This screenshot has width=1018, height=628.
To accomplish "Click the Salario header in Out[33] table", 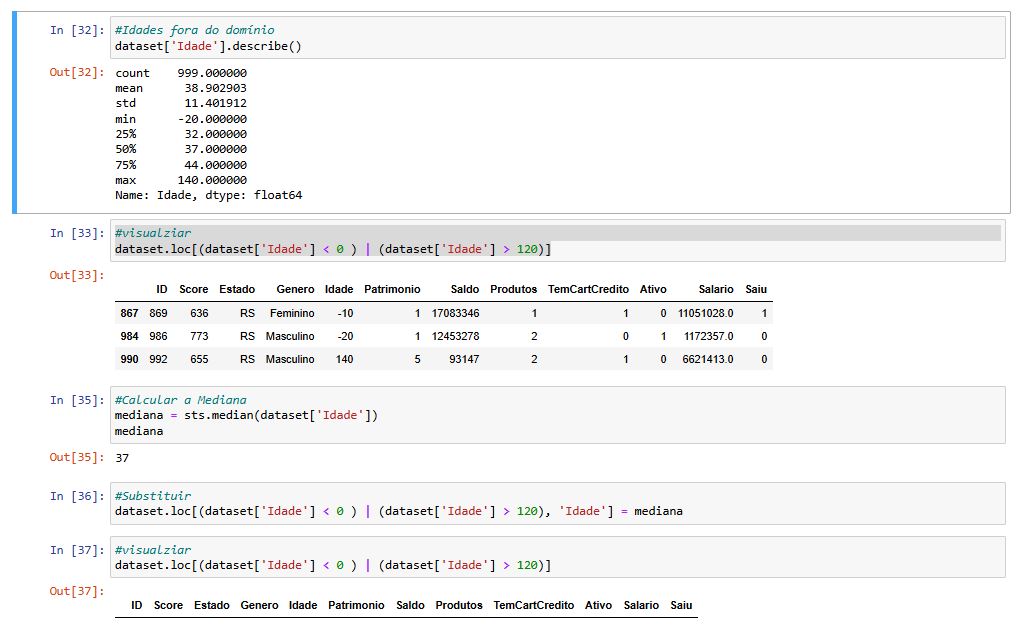I will click(x=715, y=289).
